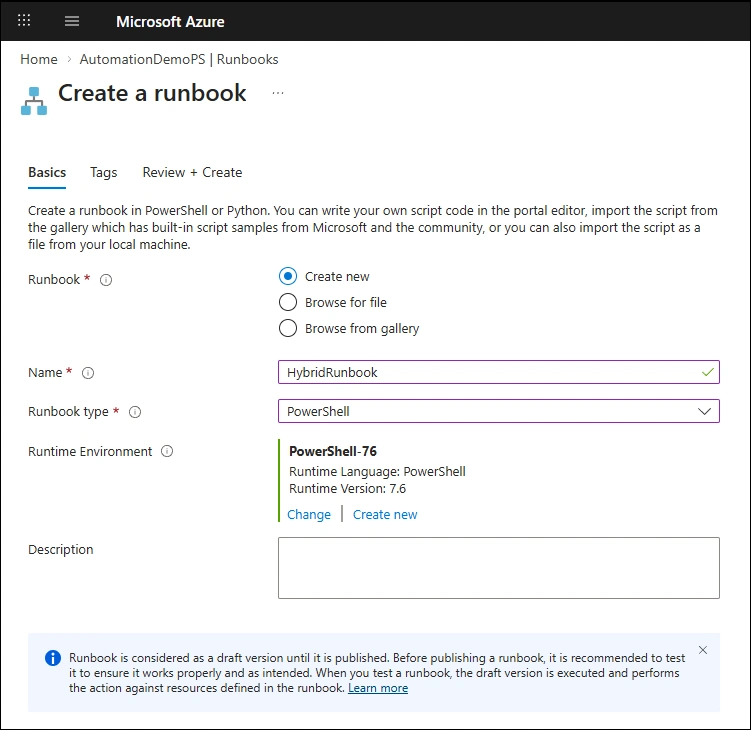
Task: Select the Create new radio button
Action: click(288, 277)
